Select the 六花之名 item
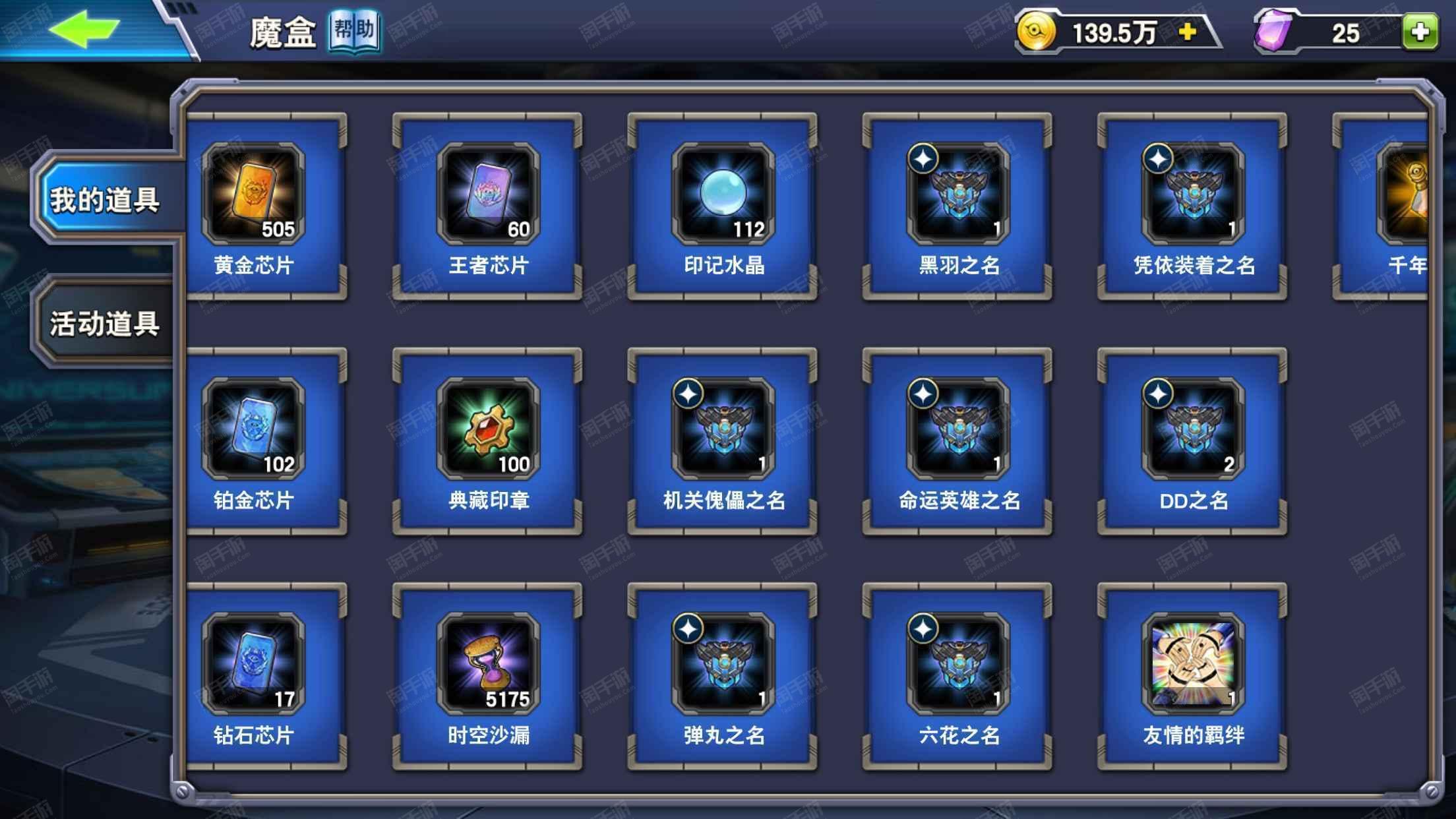 click(957, 676)
